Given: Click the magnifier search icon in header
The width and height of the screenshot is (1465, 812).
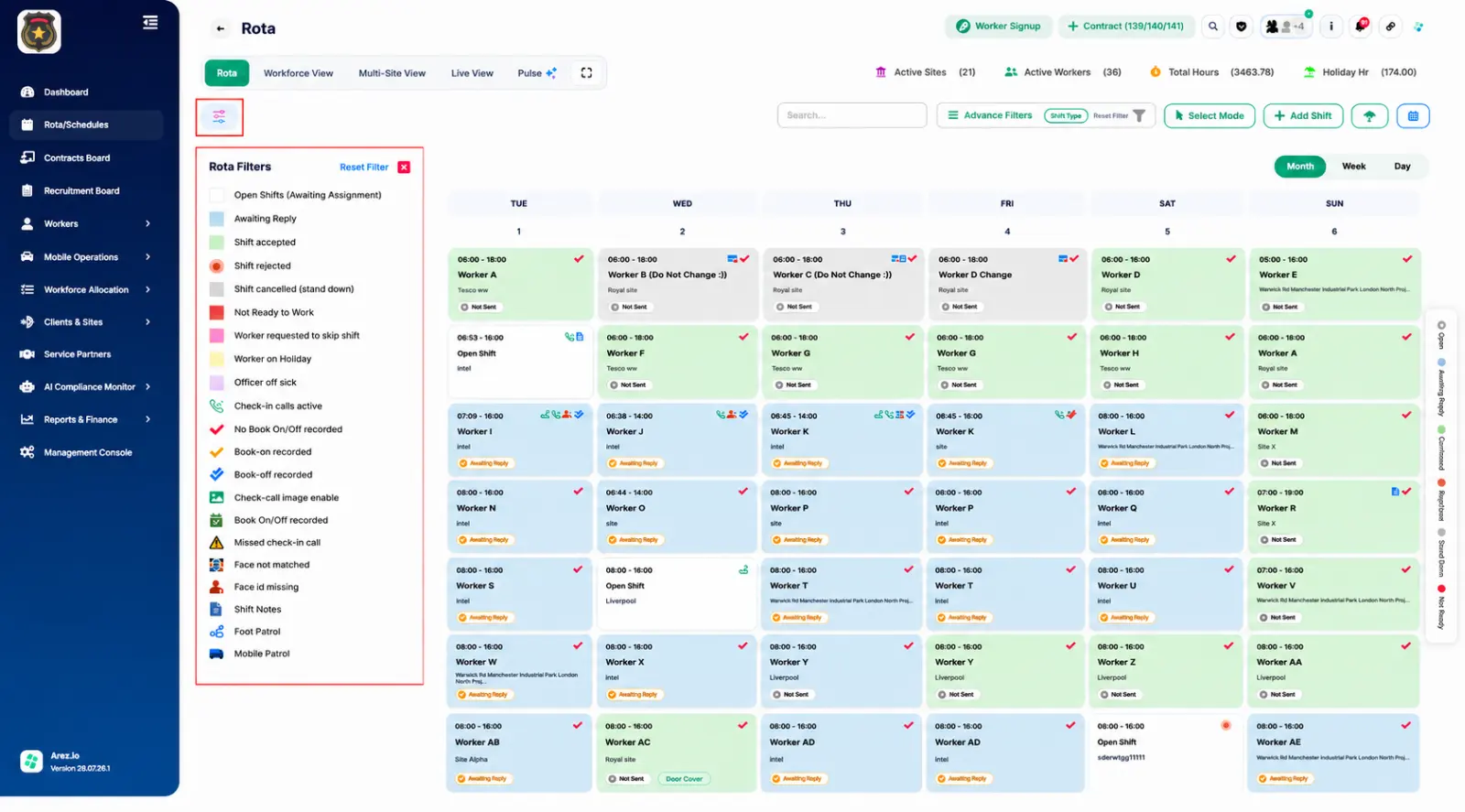Looking at the screenshot, I should pos(1213,27).
